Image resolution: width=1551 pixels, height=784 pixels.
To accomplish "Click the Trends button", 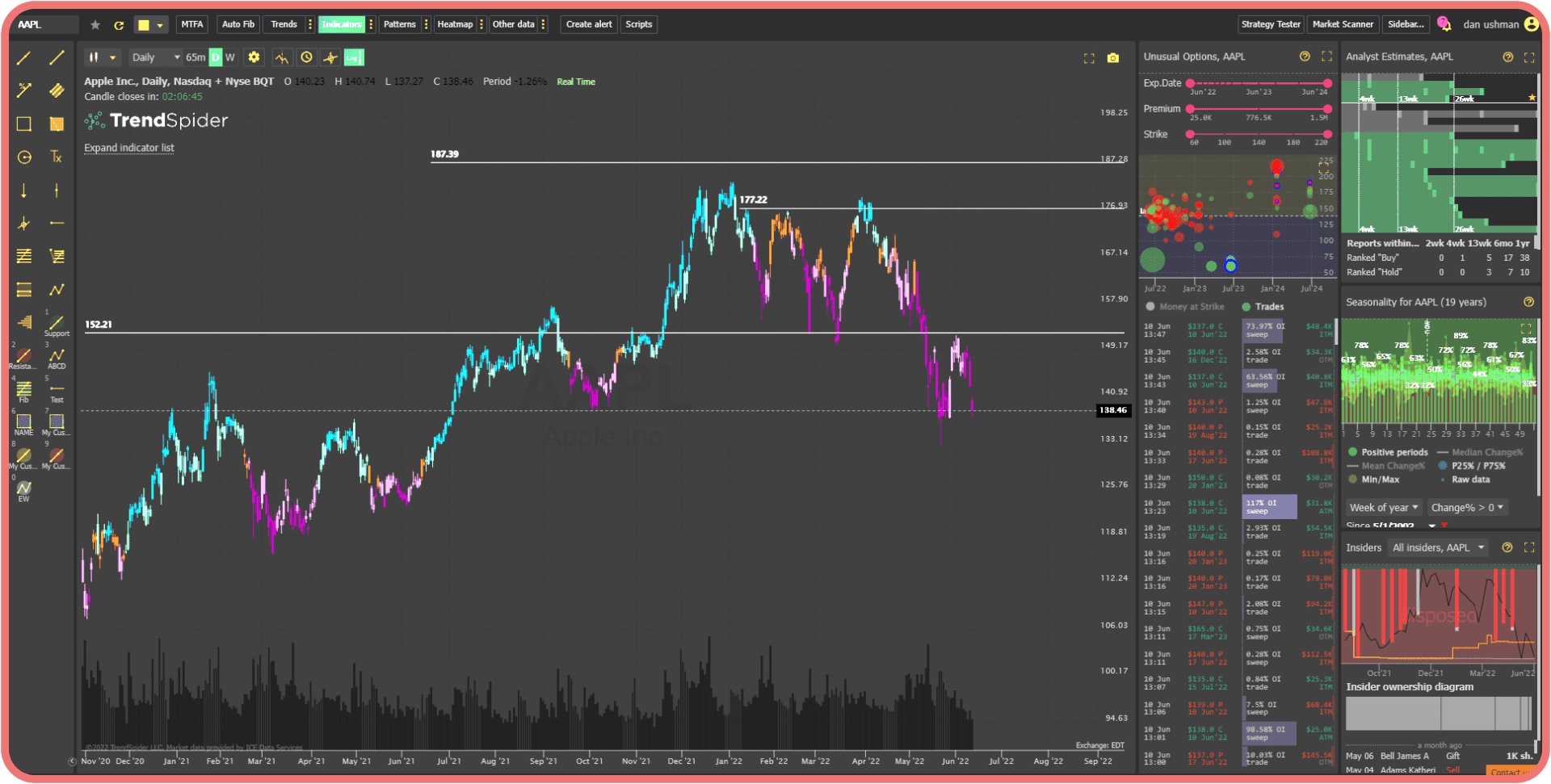I will (x=284, y=24).
